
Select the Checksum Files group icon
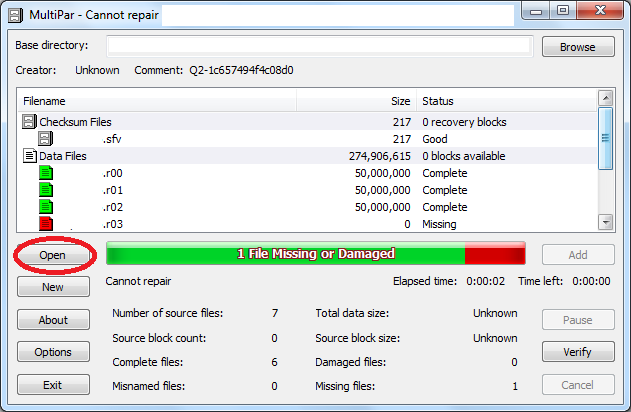[29, 122]
